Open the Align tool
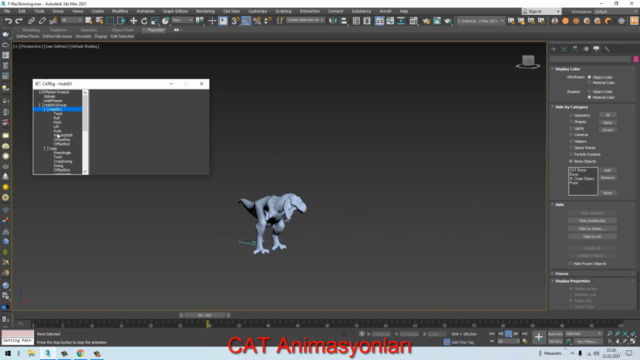The width and height of the screenshot is (640, 360). [x=344, y=21]
